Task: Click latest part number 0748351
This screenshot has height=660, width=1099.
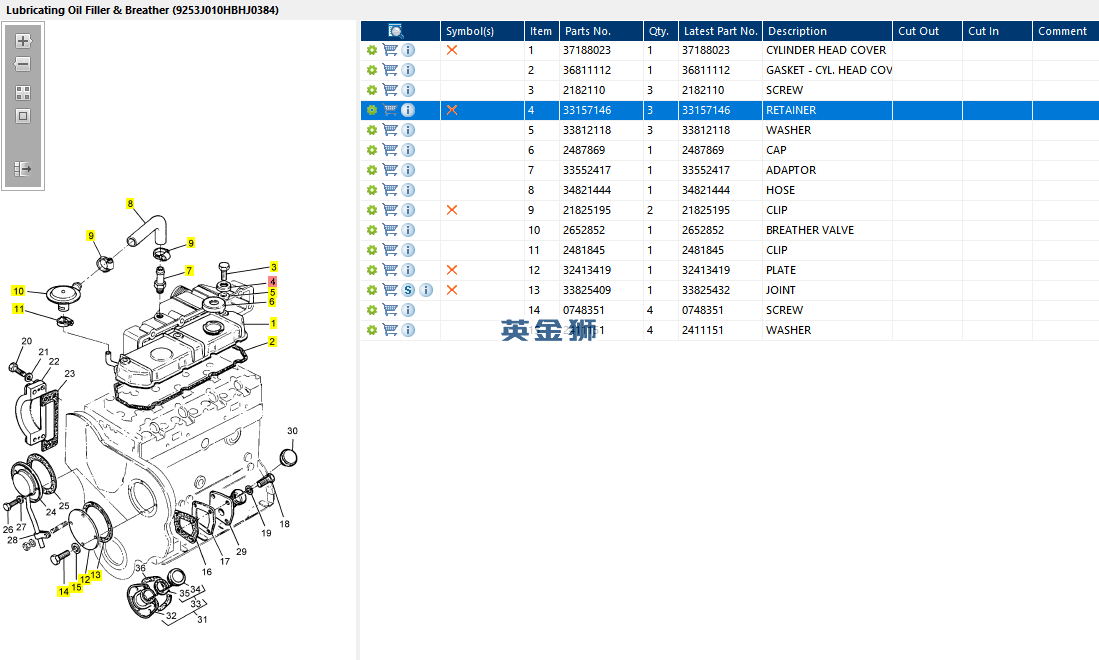Action: coord(703,310)
